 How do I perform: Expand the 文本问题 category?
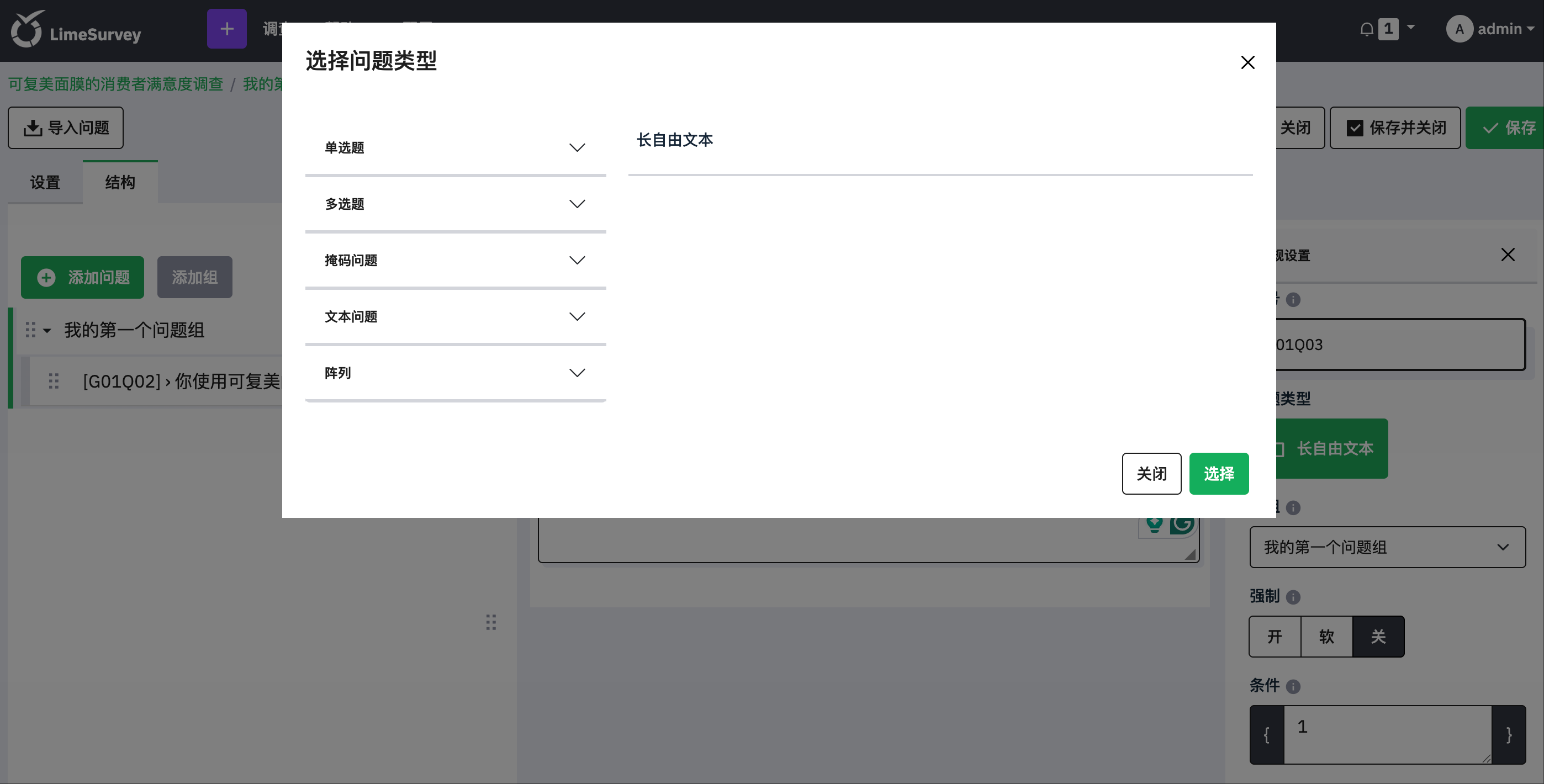pyautogui.click(x=456, y=316)
